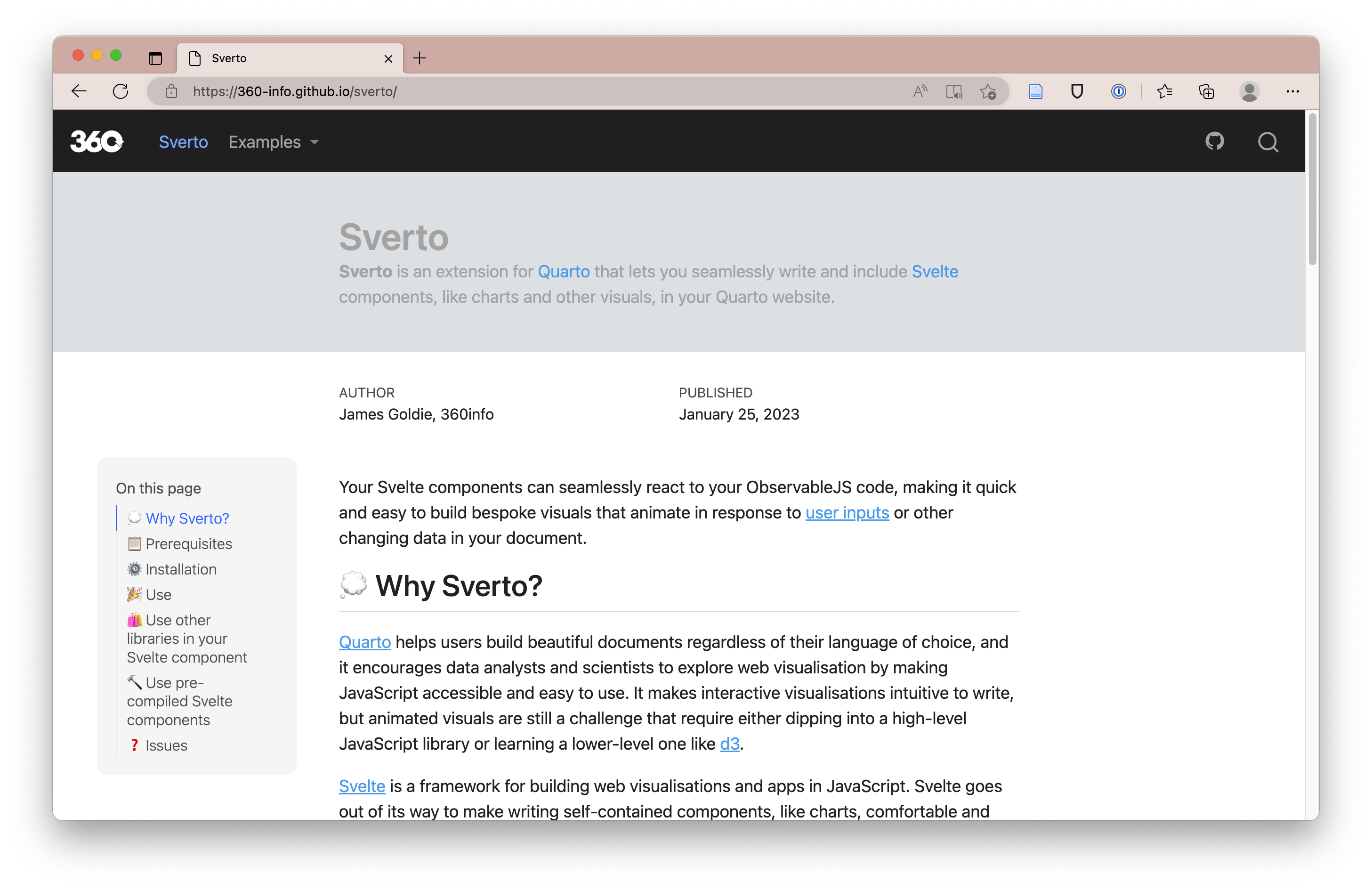Jump to Use other libraries section

[x=187, y=638]
